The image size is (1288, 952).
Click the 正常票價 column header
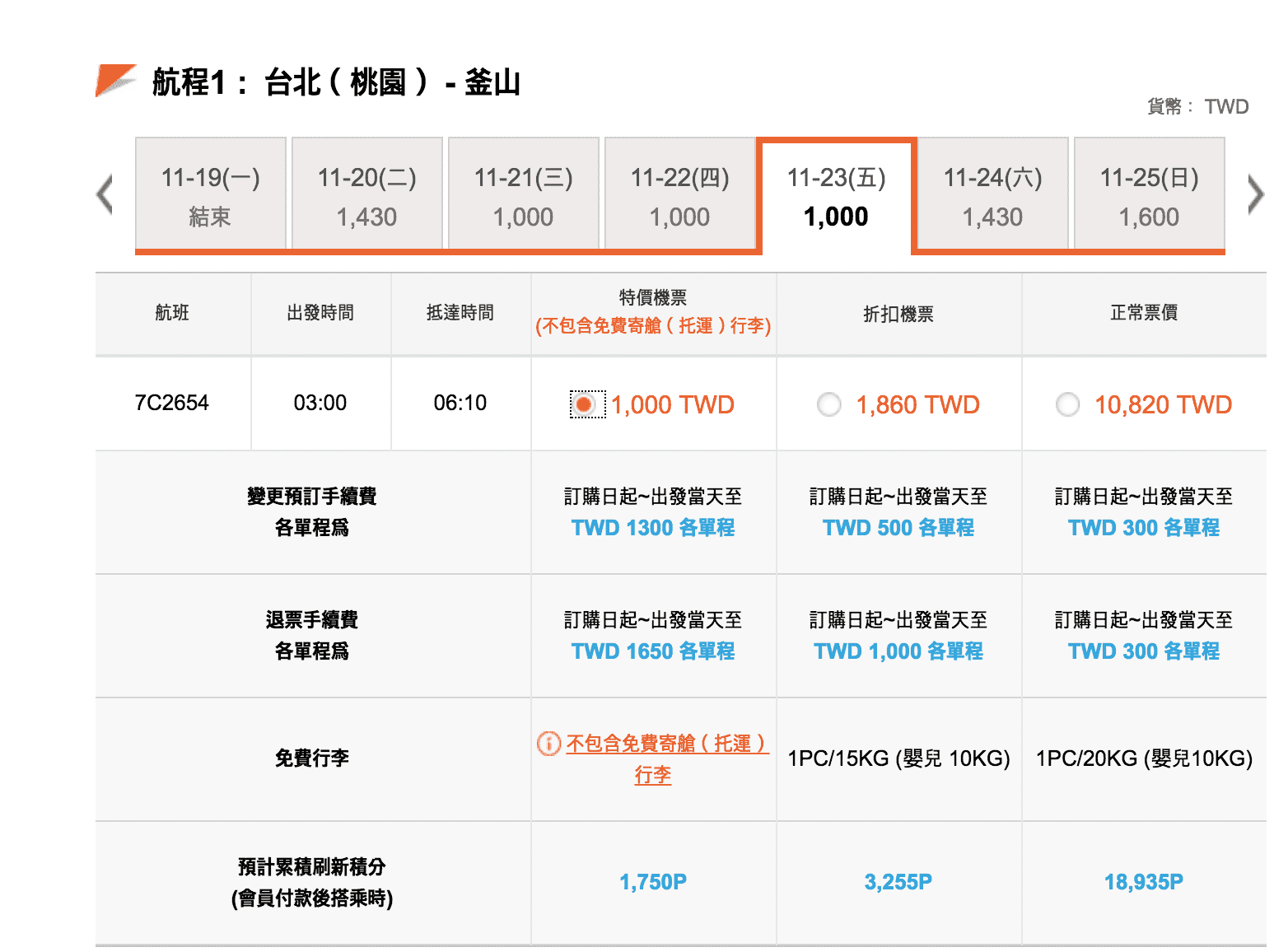(1144, 312)
